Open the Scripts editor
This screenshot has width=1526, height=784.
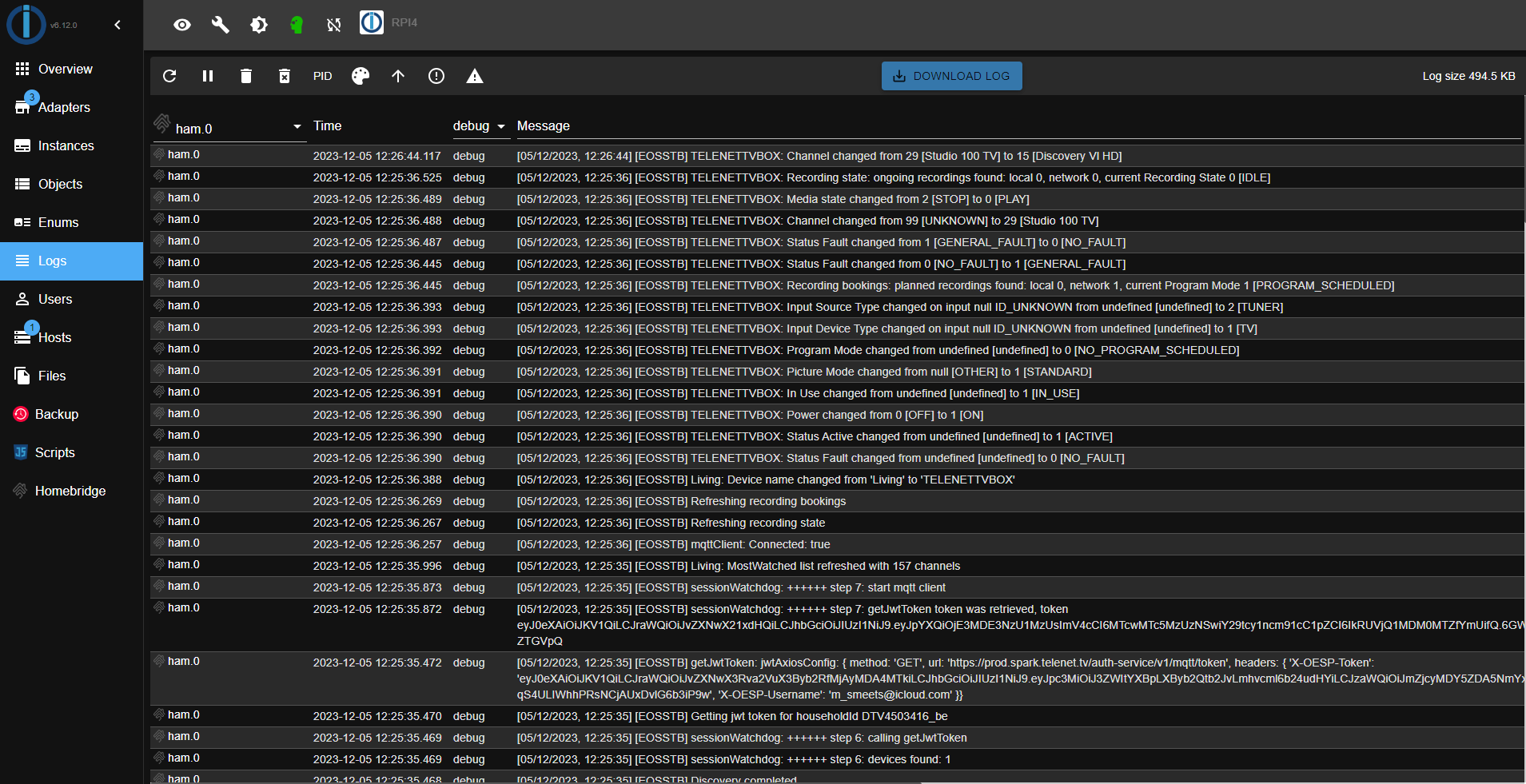[71, 452]
